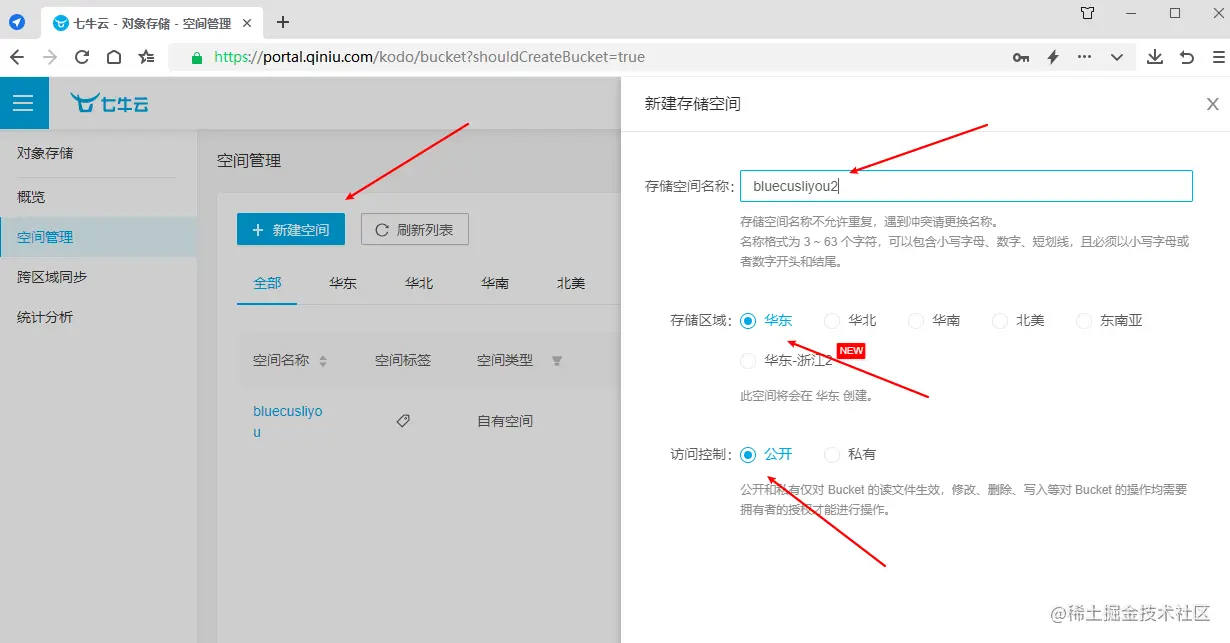This screenshot has height=643, width=1230.
Task: Click the 存储空间名称 input field
Action: [x=966, y=186]
